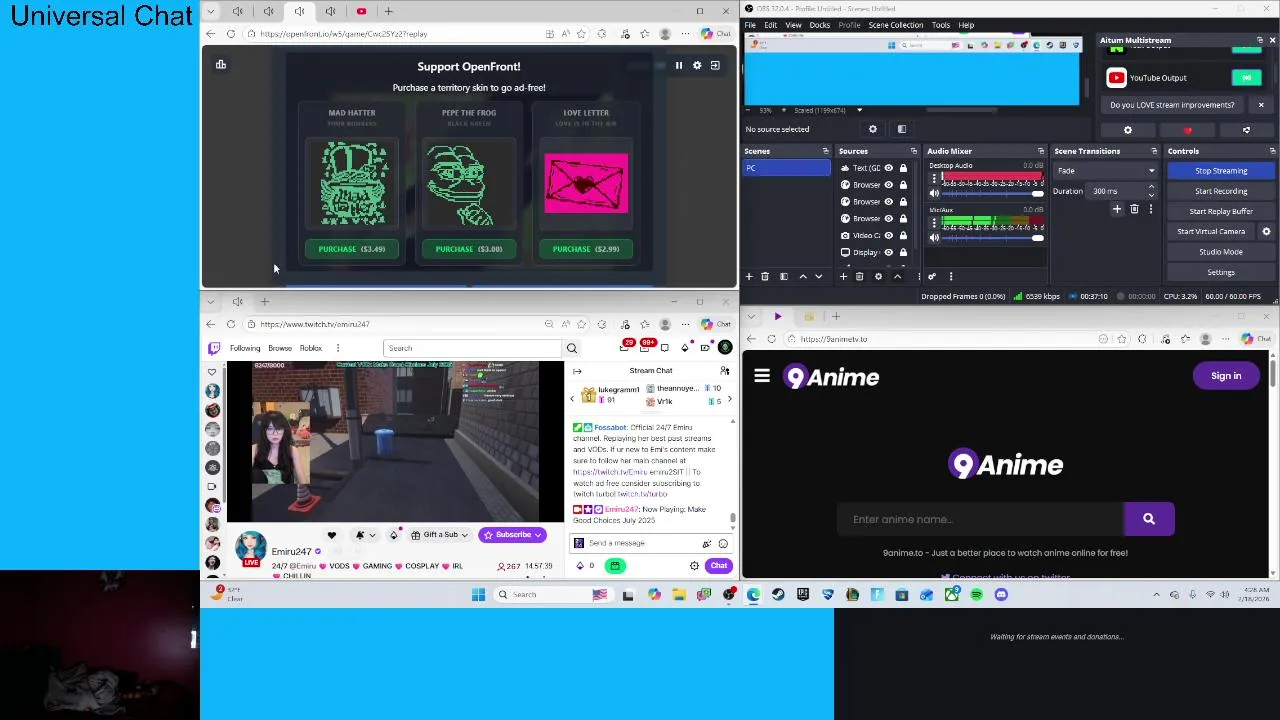Click the Aitum heart donate button

1187,130
